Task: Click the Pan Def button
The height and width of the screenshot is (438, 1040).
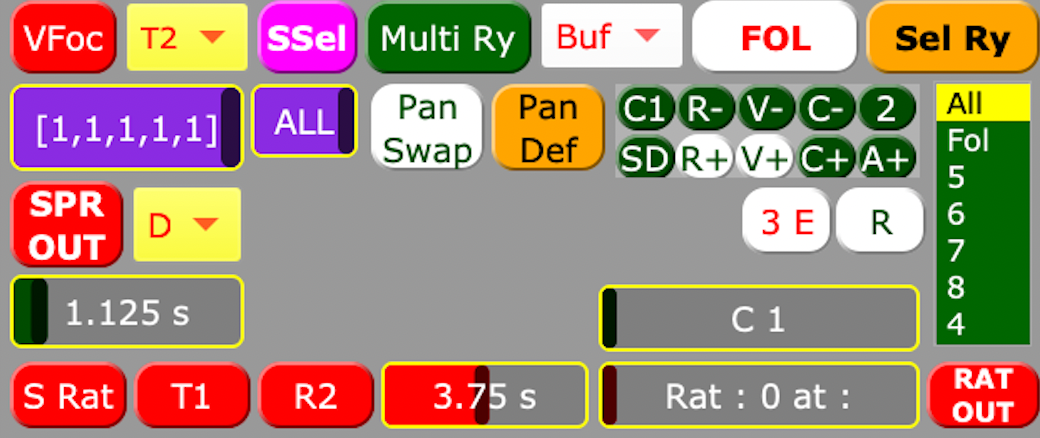Action: click(x=548, y=127)
